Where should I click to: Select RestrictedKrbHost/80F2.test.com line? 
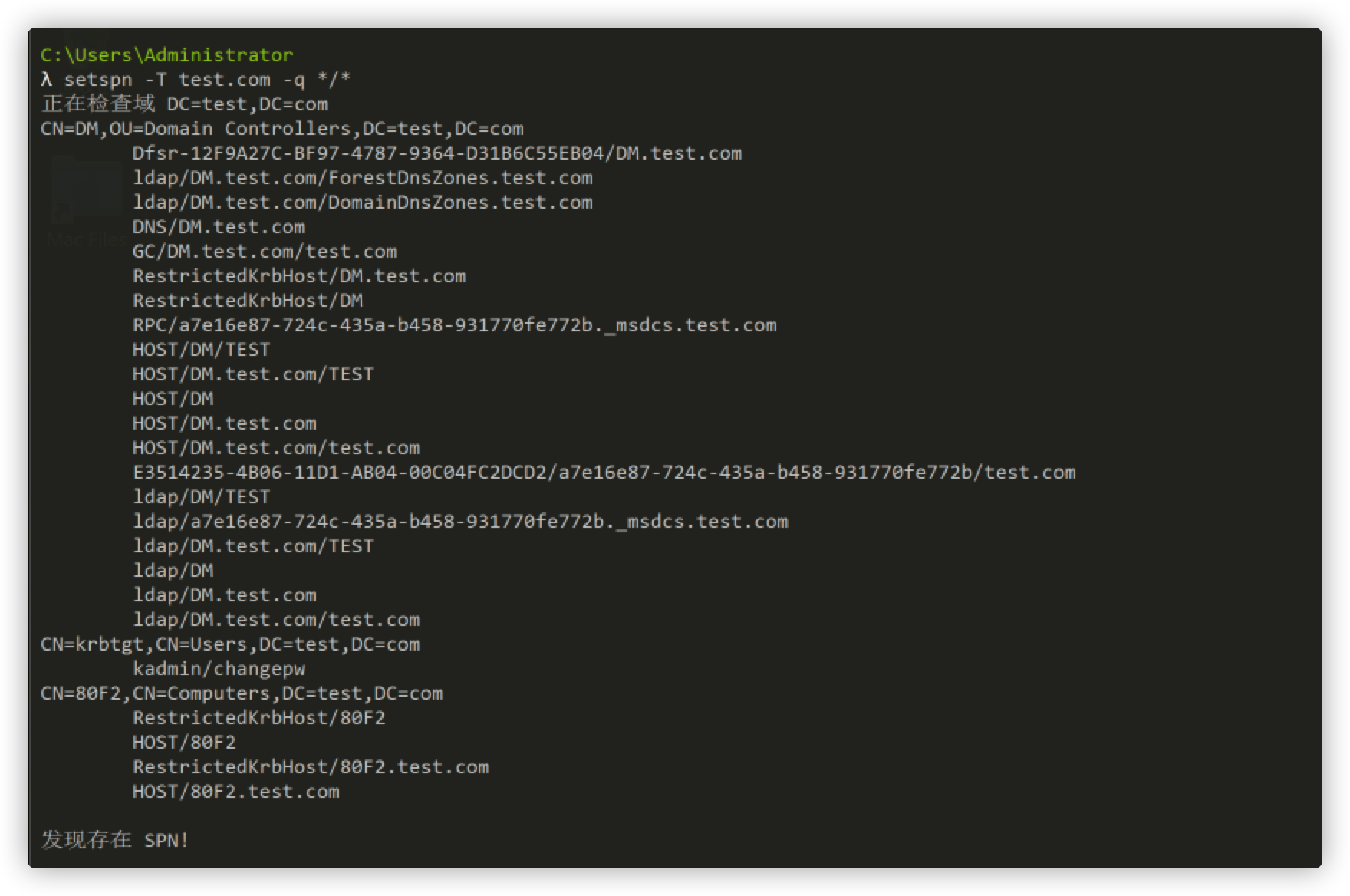311,767
